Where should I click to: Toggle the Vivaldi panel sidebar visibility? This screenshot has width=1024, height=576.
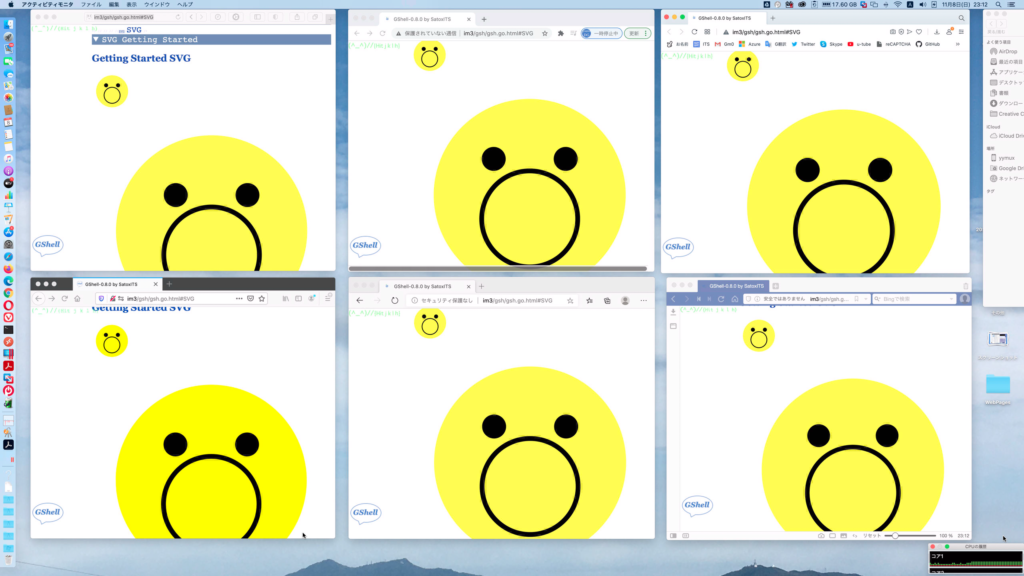pos(673,535)
